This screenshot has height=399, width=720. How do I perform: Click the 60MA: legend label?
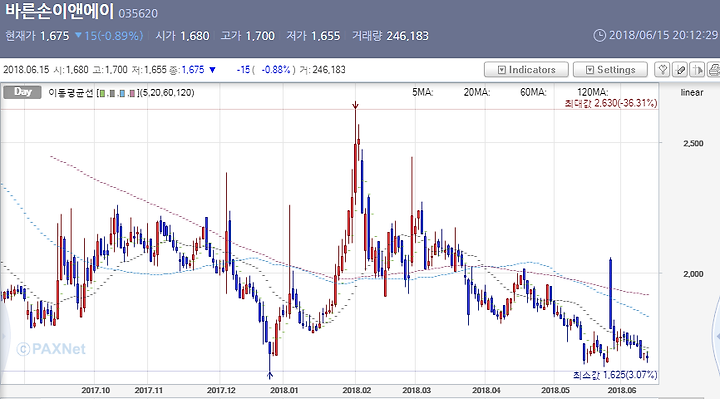pyautogui.click(x=533, y=92)
